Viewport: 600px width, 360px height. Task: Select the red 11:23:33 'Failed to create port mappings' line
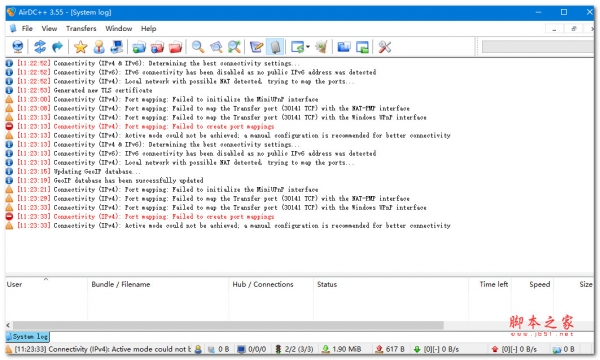click(145, 217)
